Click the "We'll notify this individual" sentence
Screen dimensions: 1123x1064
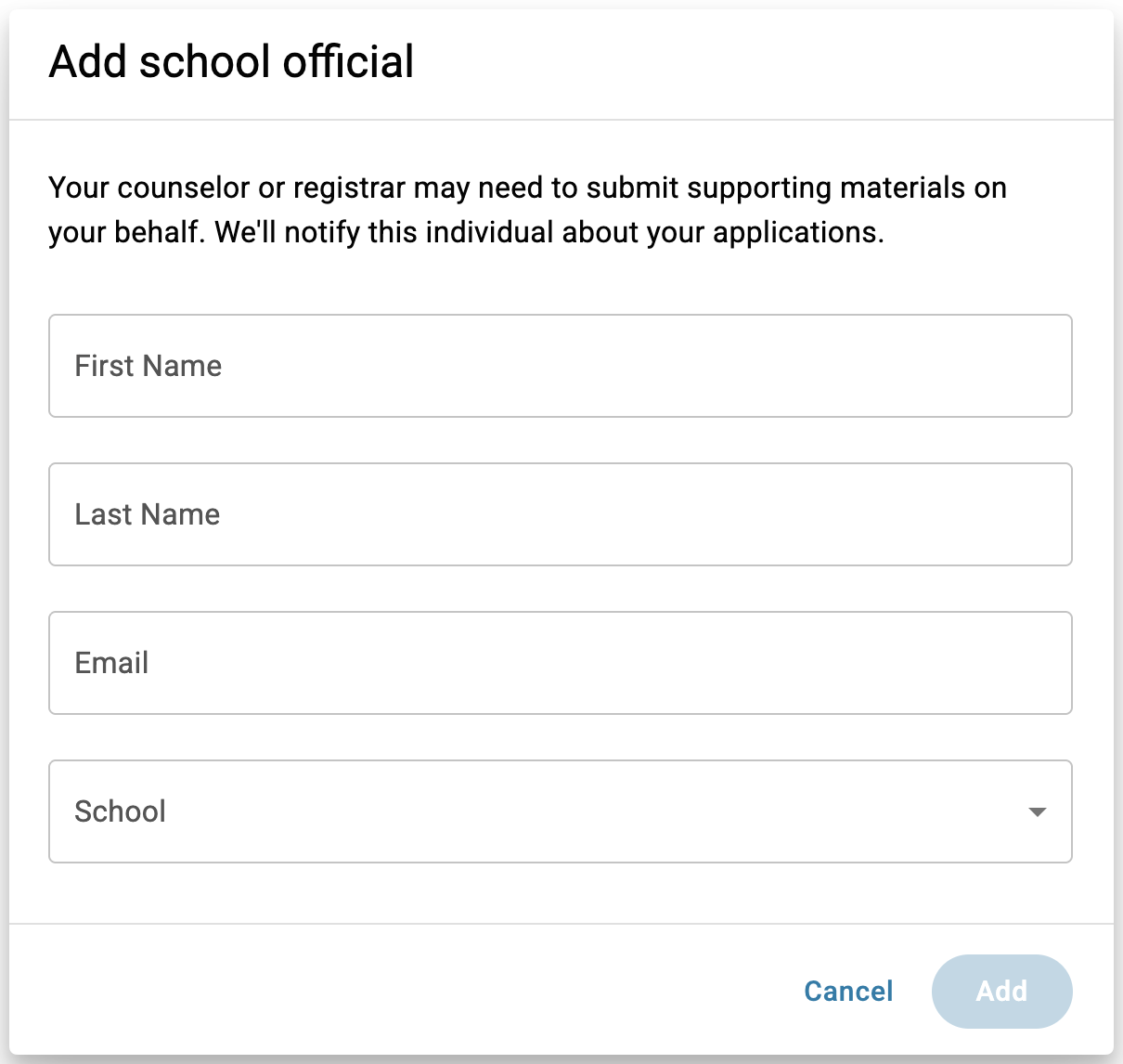coord(549,232)
